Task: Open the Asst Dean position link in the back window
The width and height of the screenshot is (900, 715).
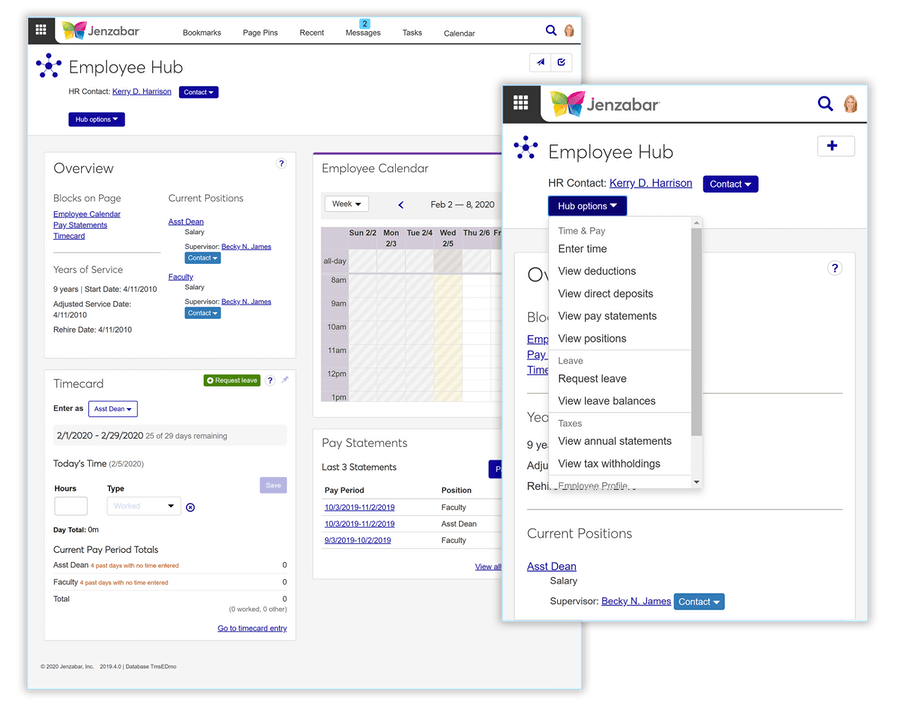Action: click(x=186, y=222)
